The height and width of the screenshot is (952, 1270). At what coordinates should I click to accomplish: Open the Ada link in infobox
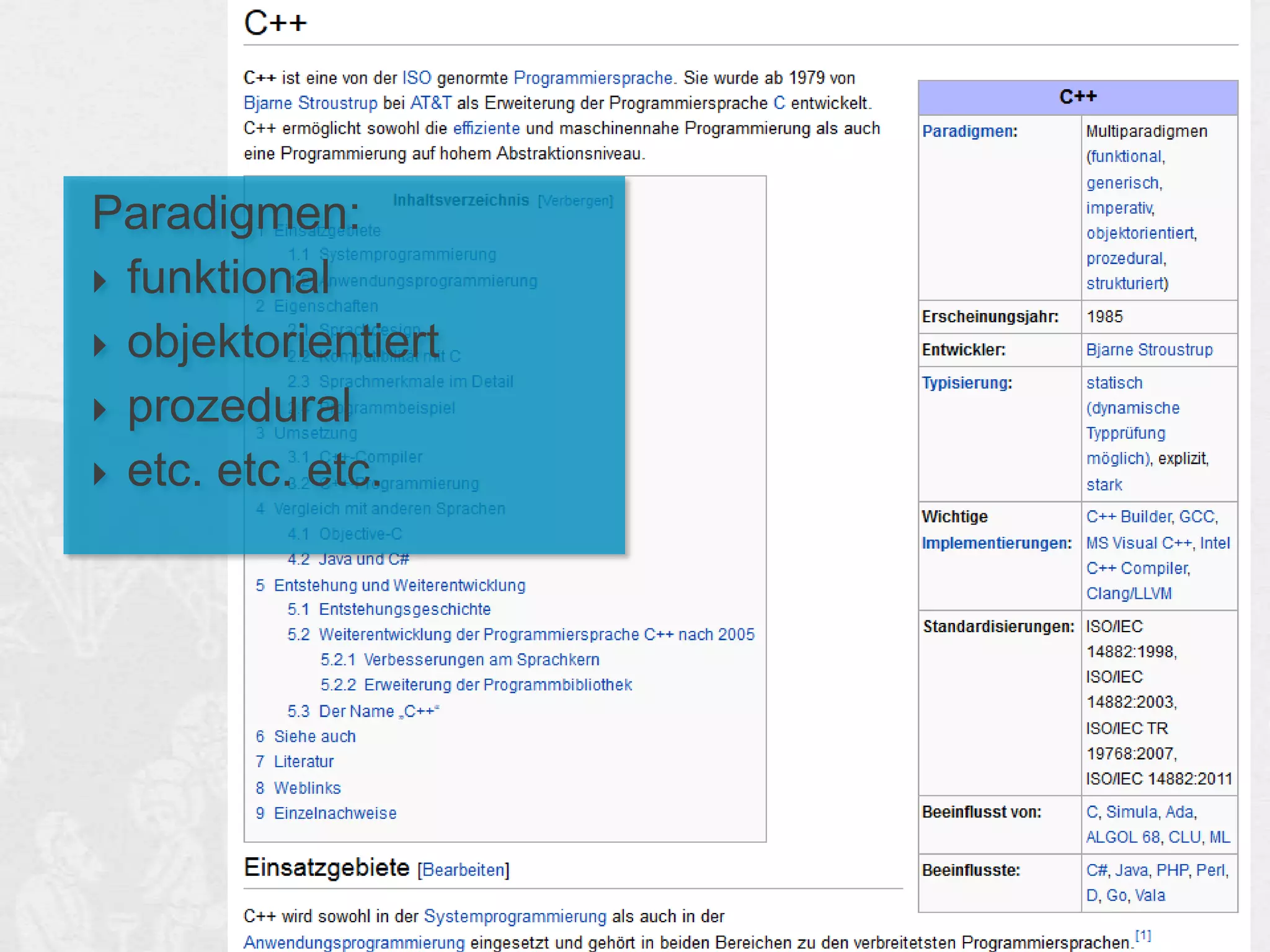coord(1179,813)
